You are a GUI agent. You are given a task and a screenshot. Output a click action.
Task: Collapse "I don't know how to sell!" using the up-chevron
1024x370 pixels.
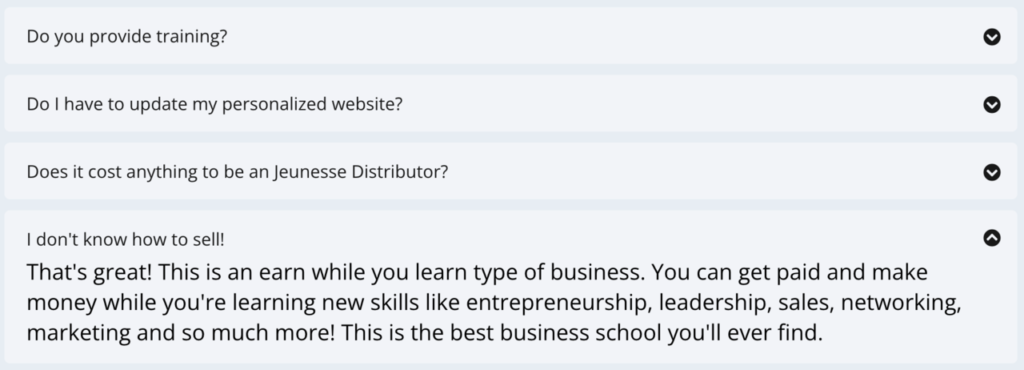[x=991, y=238]
